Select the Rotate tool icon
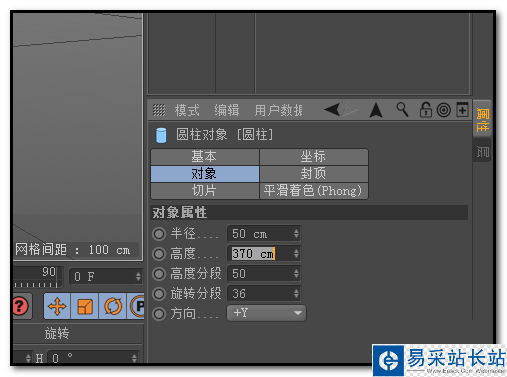Screen dimensions: 507x377 click(x=113, y=306)
